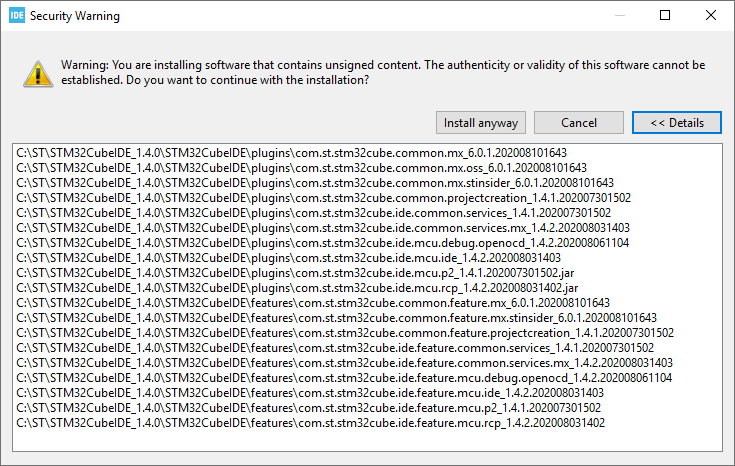
Task: Select plugins ide.mcu.p2_1.4.1 jar line
Action: (295, 273)
